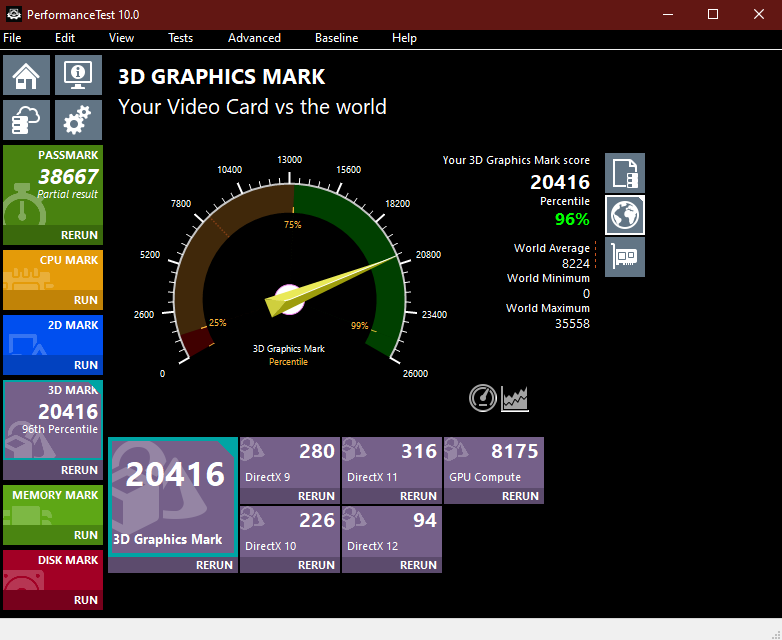
Task: Open the cloud baseline database icon
Action: (26, 120)
